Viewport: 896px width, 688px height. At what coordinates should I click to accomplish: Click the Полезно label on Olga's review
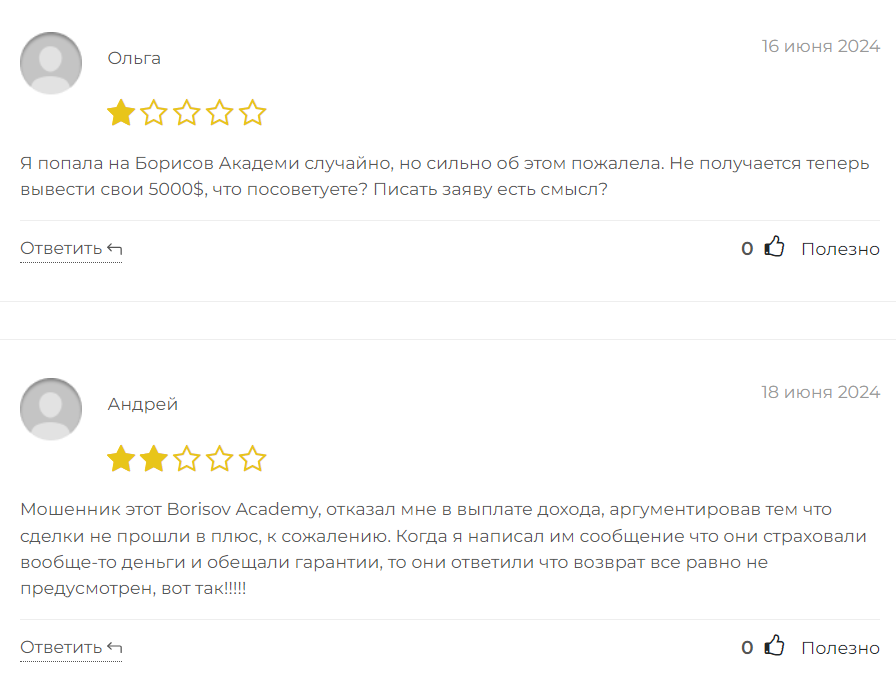pyautogui.click(x=841, y=248)
